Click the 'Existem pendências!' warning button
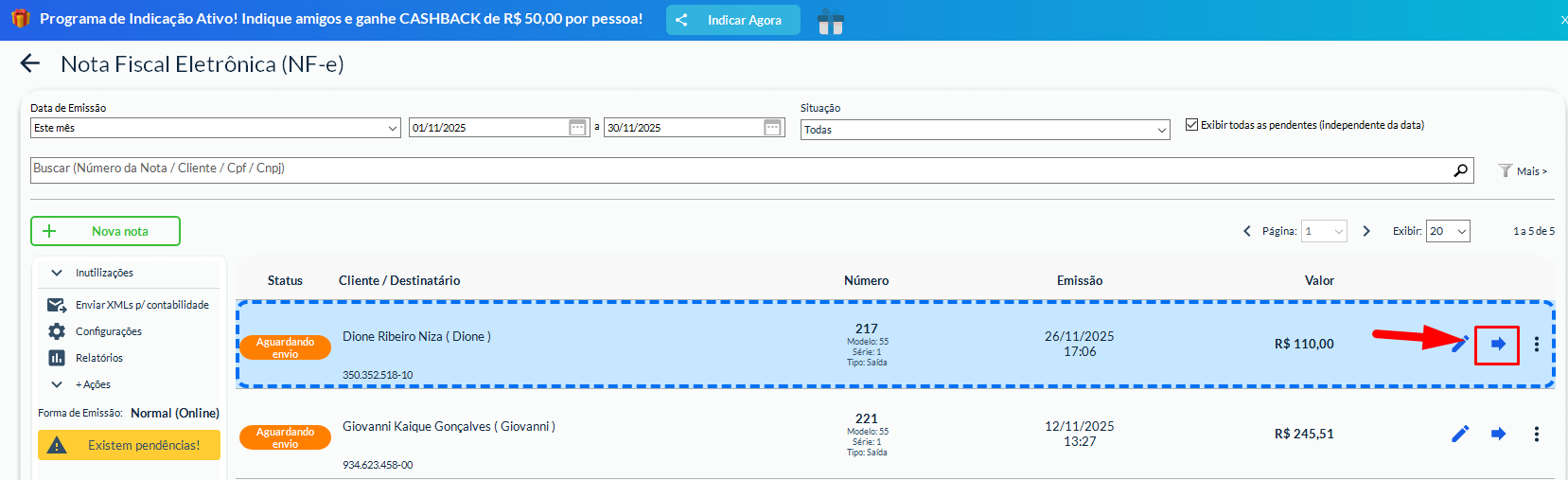The height and width of the screenshot is (480, 1568). tap(130, 445)
